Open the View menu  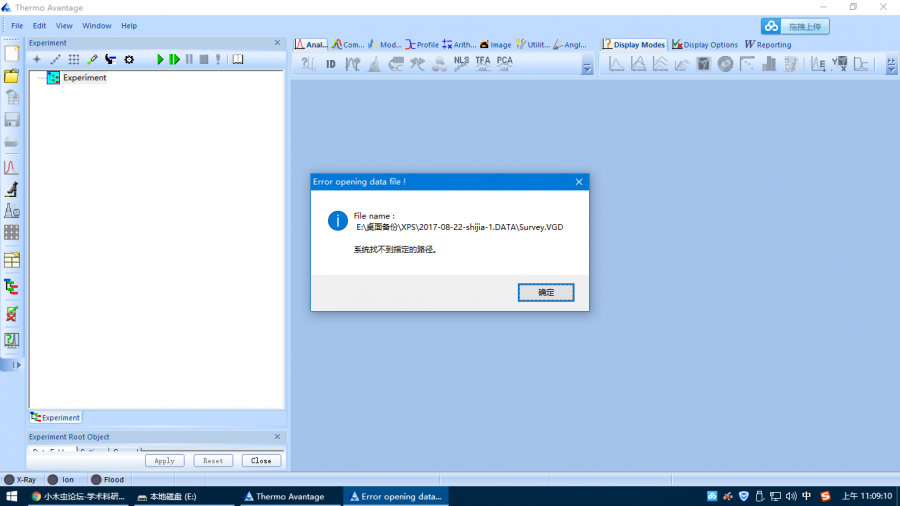pos(64,26)
